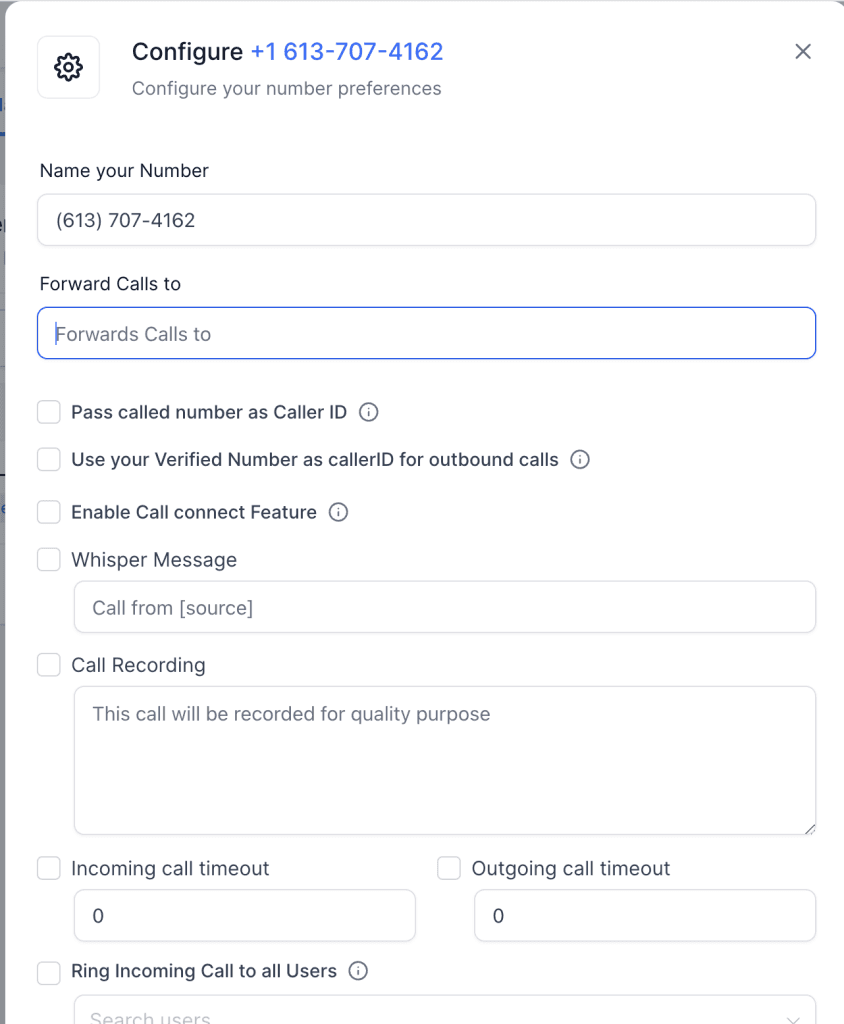844x1024 pixels.
Task: Click the +1 613-707-4162 number link
Action: (x=346, y=52)
